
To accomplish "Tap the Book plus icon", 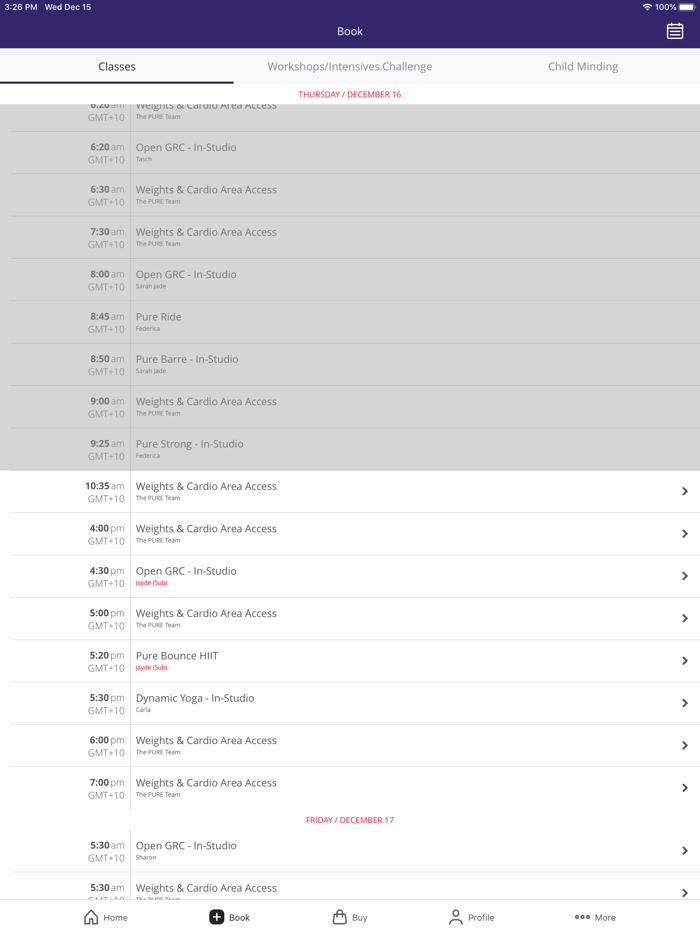I will tap(216, 917).
